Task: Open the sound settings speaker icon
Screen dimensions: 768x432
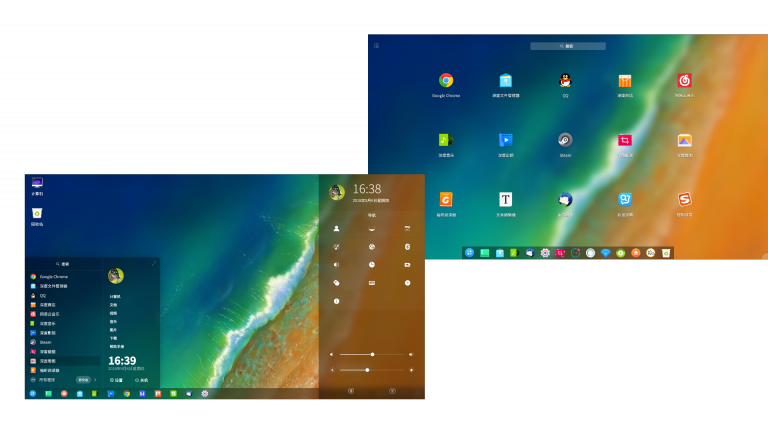Action: click(x=337, y=265)
